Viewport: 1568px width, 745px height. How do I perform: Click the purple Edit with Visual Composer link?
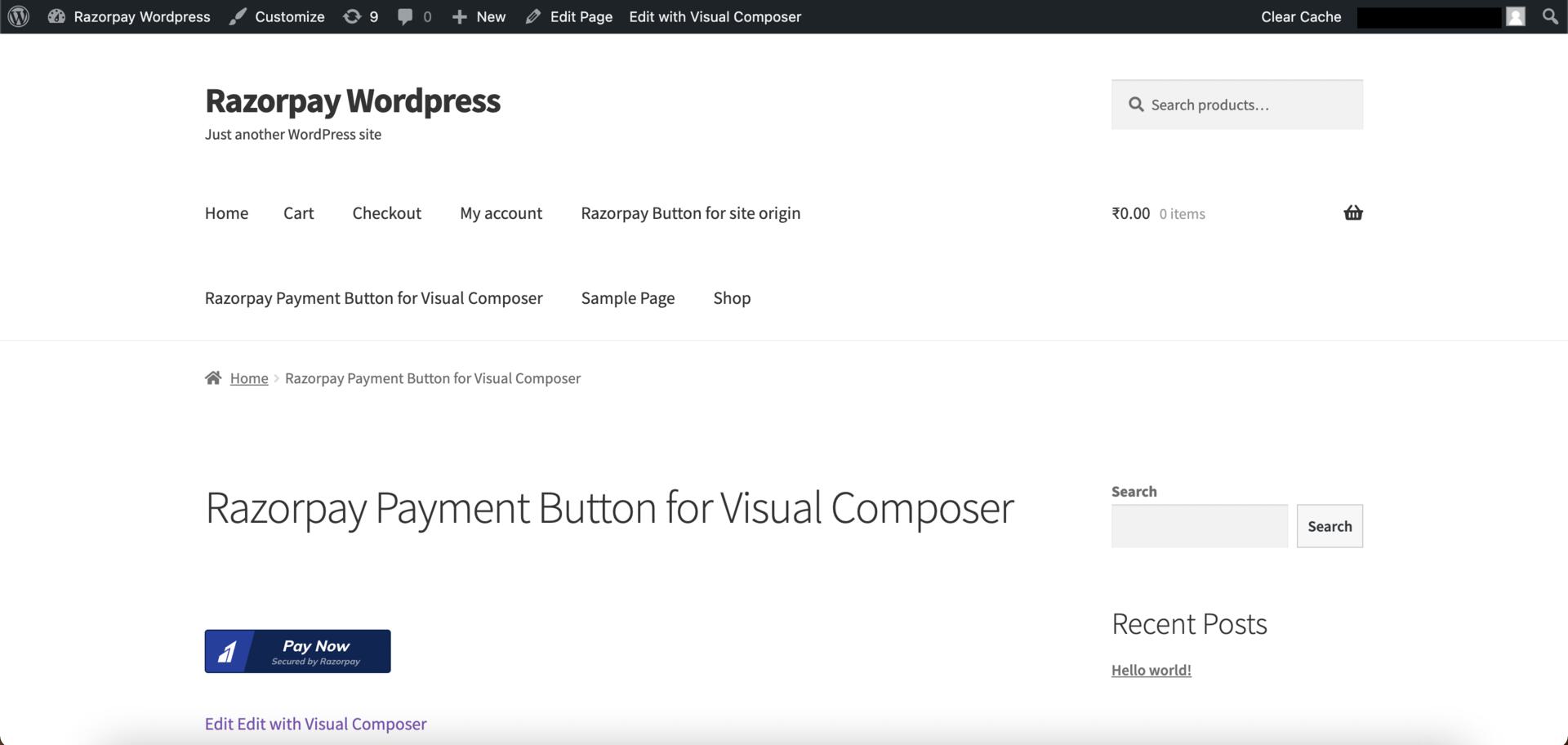(332, 724)
